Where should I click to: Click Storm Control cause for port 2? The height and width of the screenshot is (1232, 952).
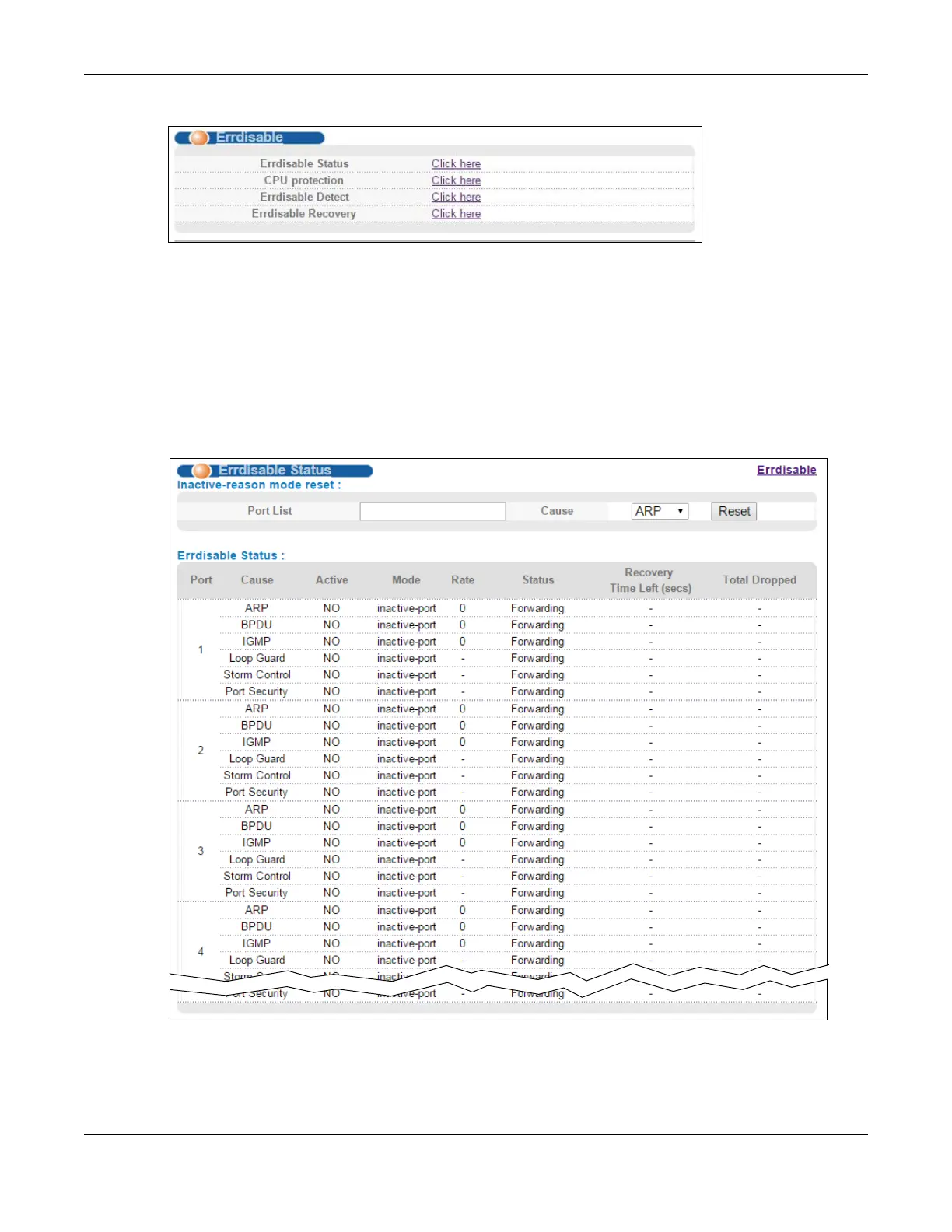[257, 775]
